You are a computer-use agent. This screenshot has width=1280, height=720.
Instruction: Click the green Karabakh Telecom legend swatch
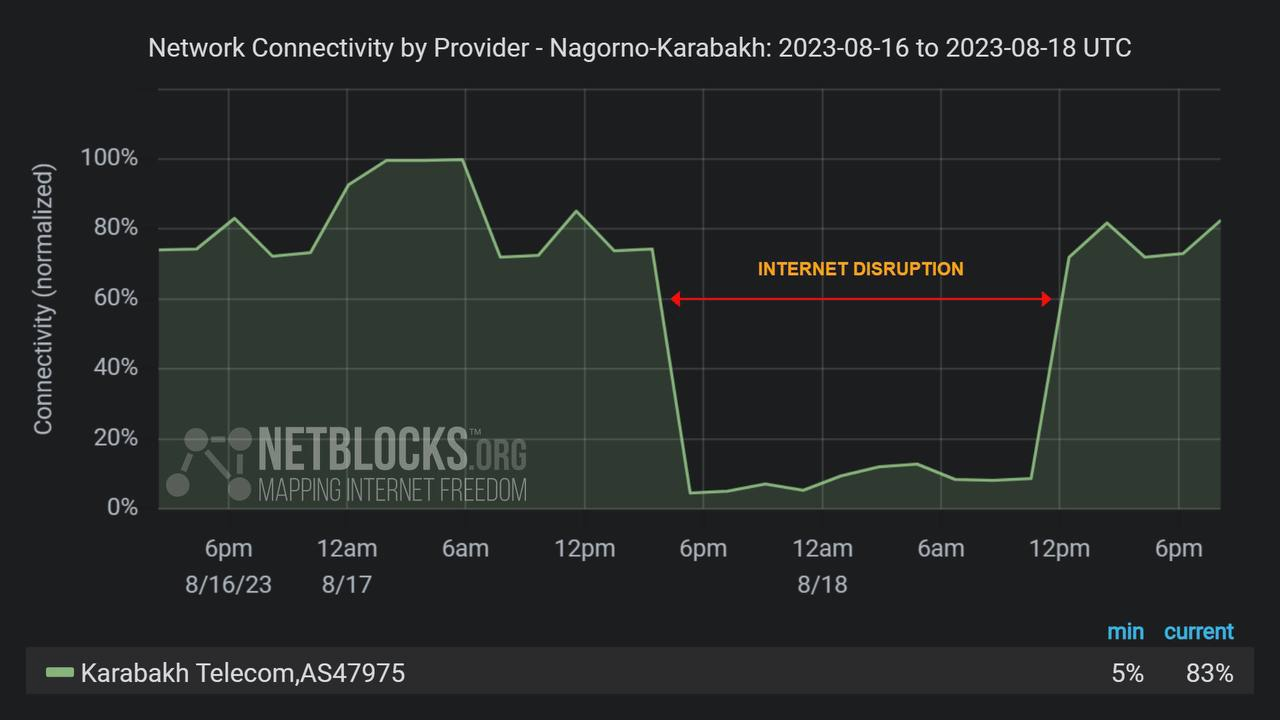(60, 673)
